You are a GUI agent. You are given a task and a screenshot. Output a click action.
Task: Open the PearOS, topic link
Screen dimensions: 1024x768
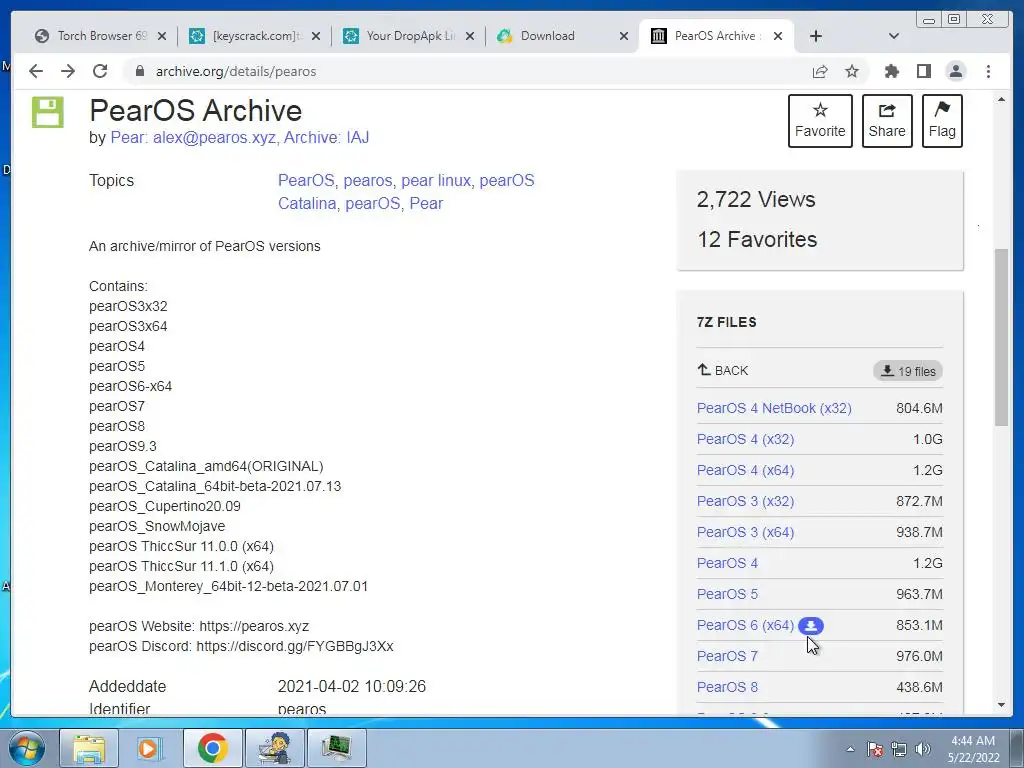[x=308, y=180]
